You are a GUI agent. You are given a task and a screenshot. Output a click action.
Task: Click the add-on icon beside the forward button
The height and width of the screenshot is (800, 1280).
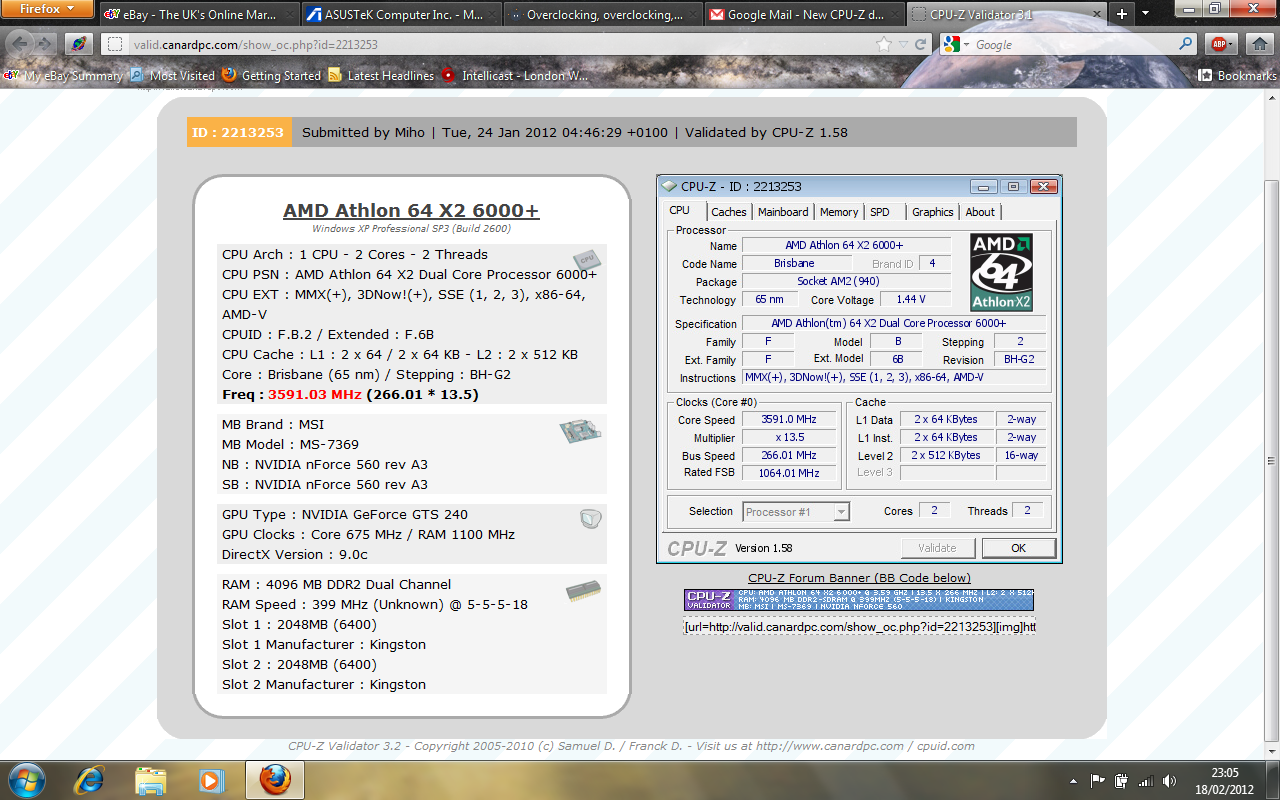79,44
